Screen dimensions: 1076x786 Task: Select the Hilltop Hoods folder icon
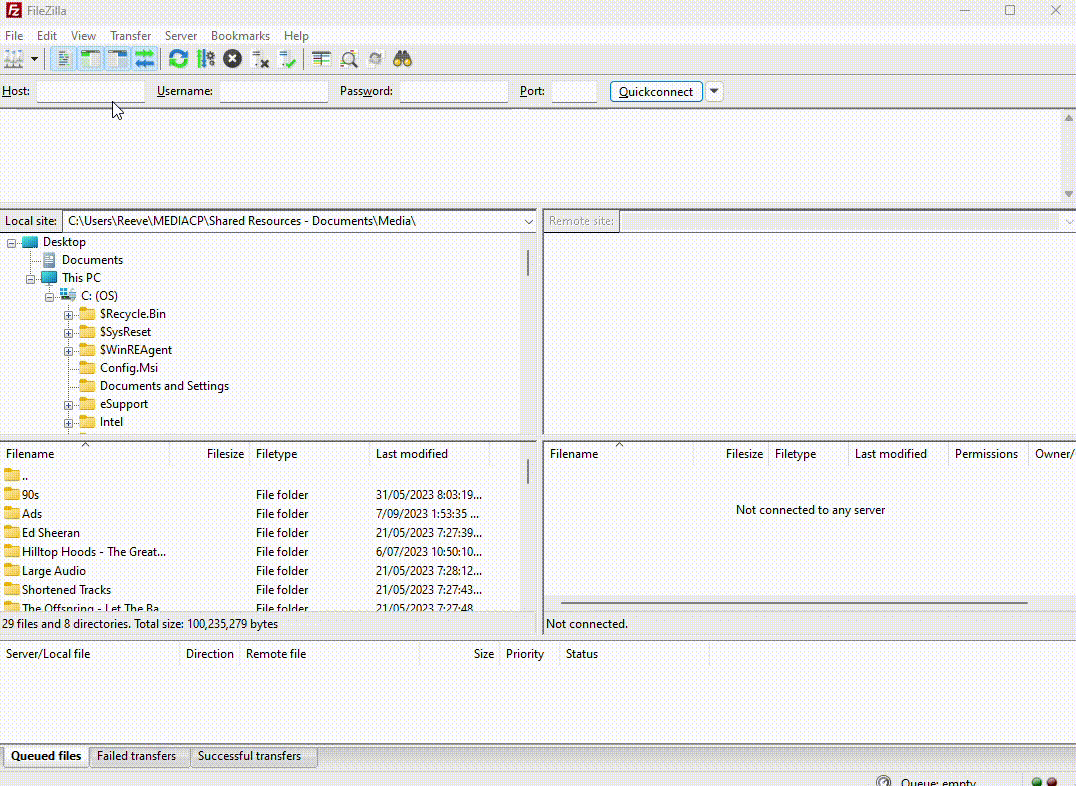12,551
